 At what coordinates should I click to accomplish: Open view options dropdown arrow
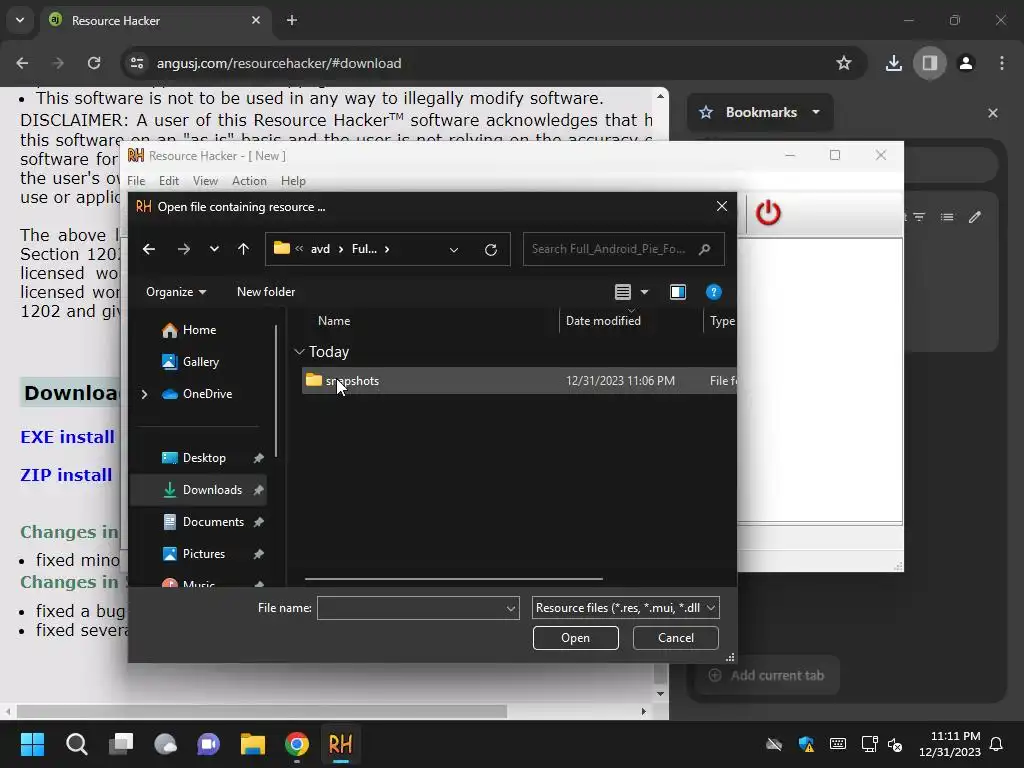tap(645, 292)
